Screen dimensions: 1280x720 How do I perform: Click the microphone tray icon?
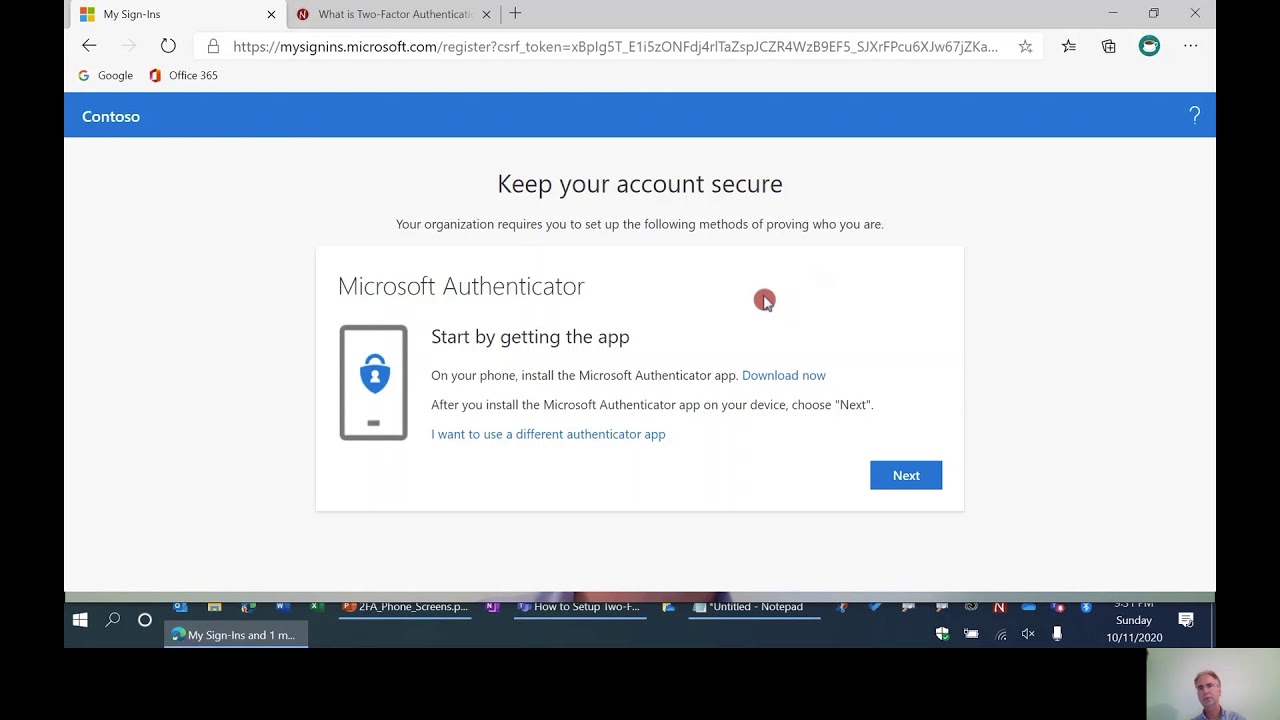point(1057,634)
